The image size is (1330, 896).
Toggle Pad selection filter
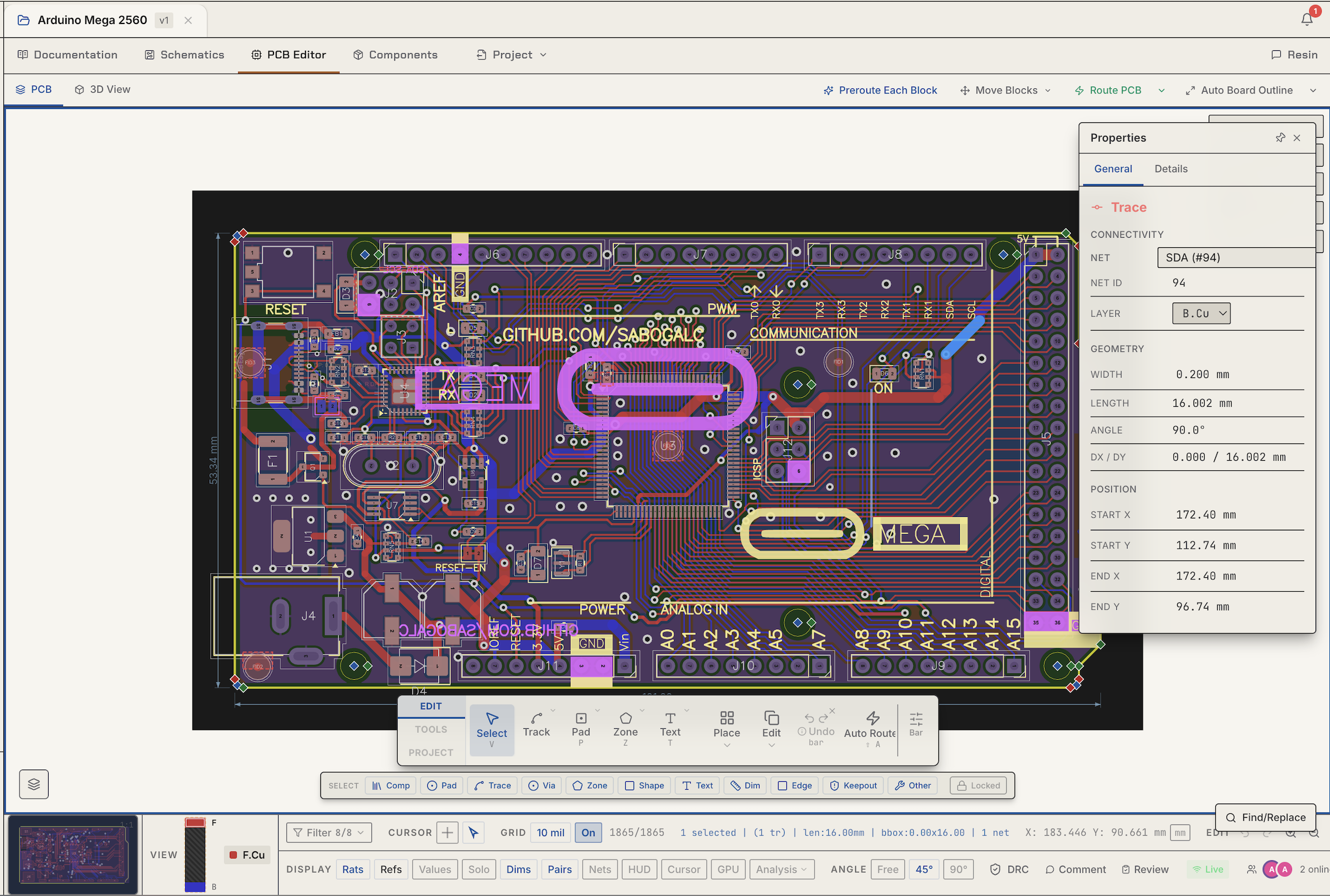442,786
